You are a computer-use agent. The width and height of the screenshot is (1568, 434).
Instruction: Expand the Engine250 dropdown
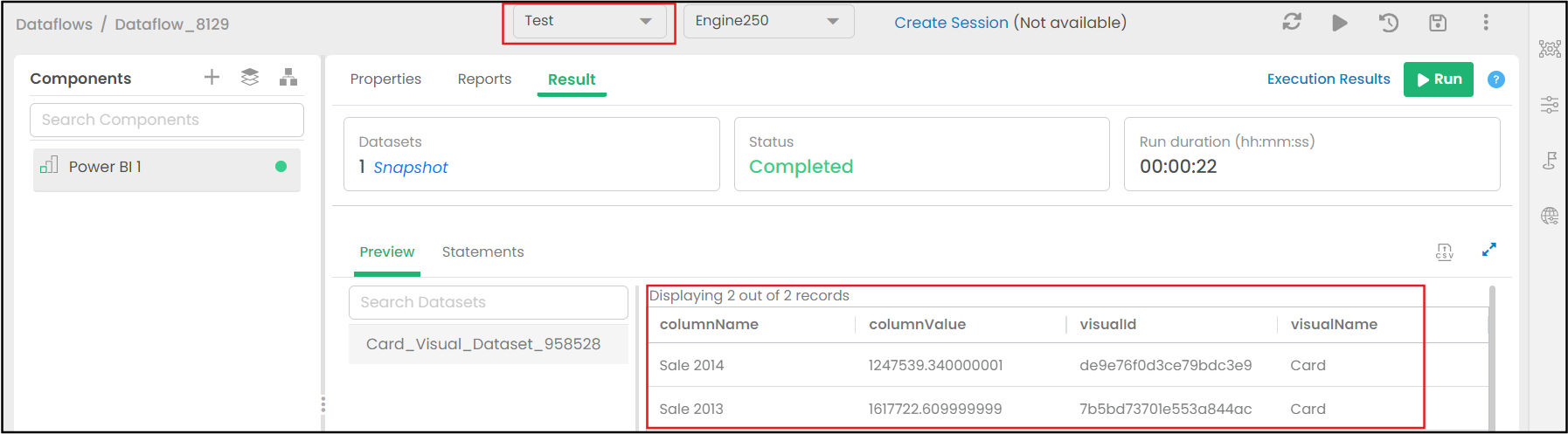click(x=767, y=21)
